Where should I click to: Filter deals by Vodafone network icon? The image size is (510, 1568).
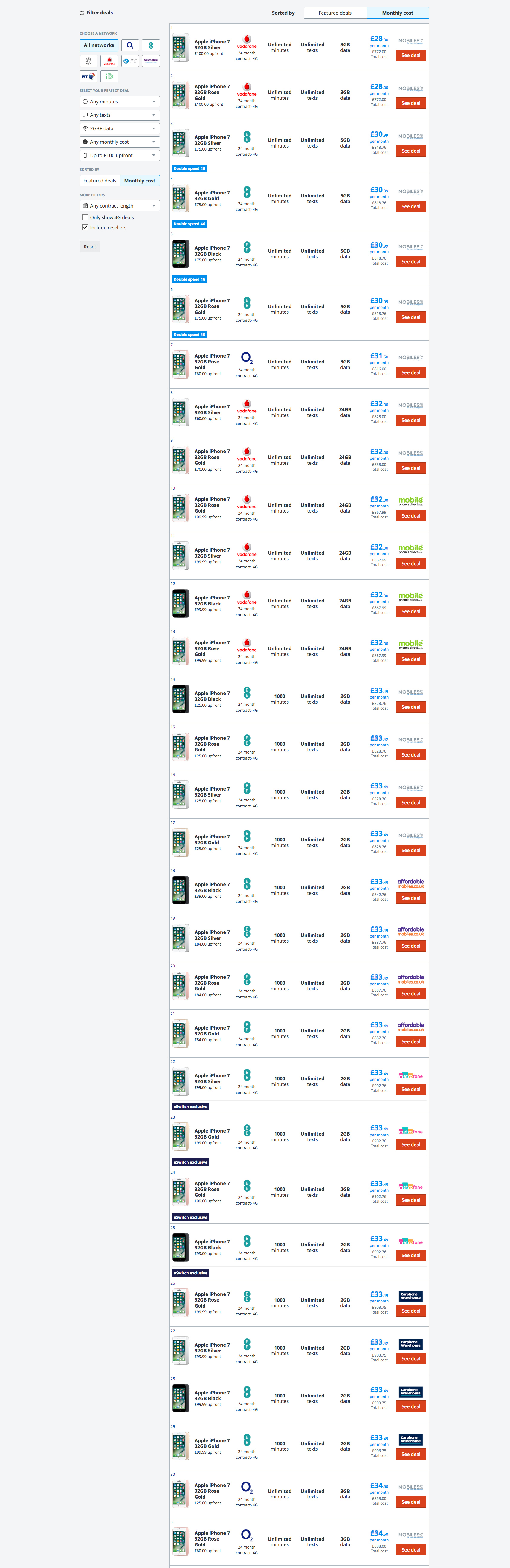109,61
